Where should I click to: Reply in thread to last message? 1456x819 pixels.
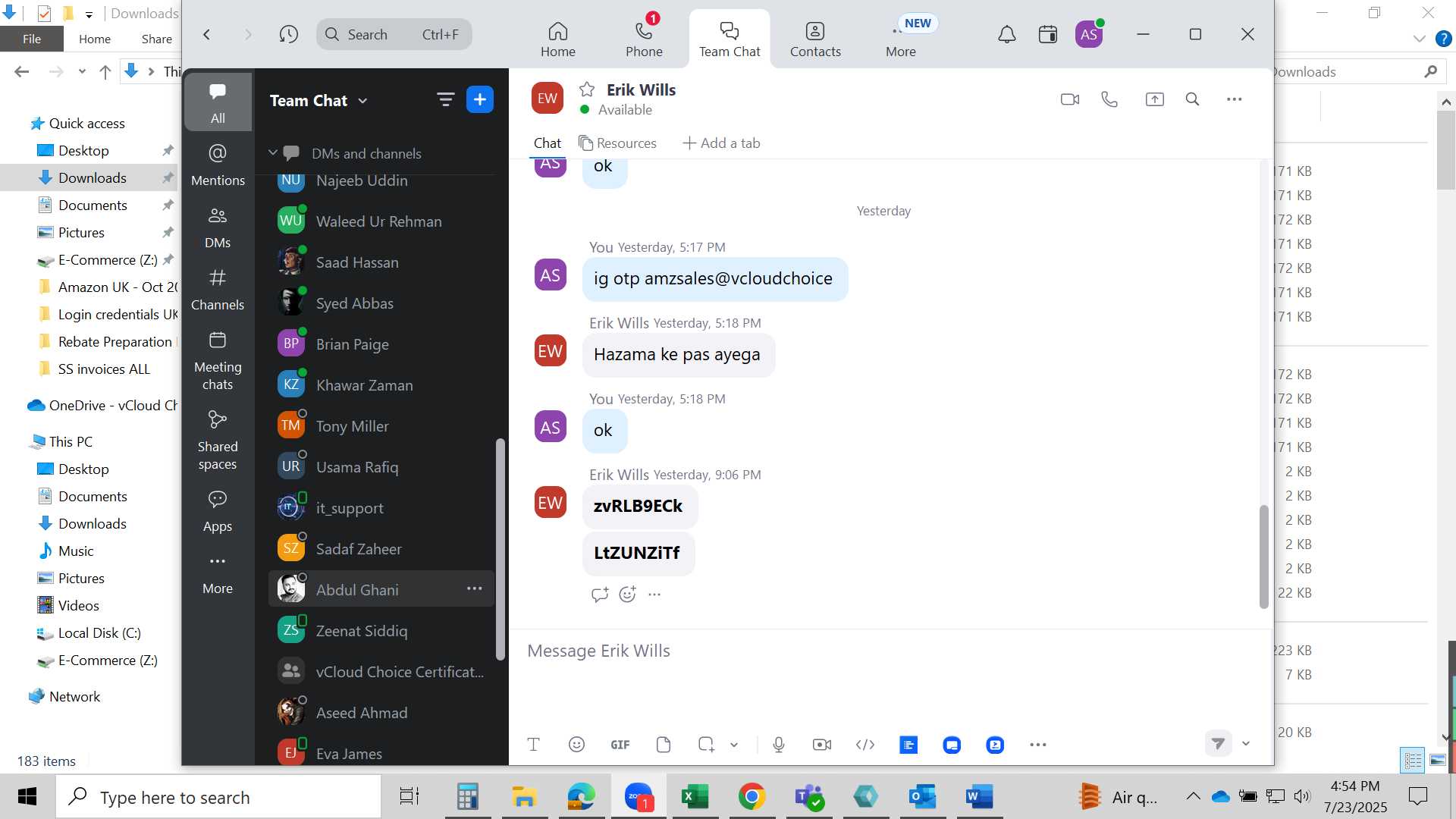[600, 595]
